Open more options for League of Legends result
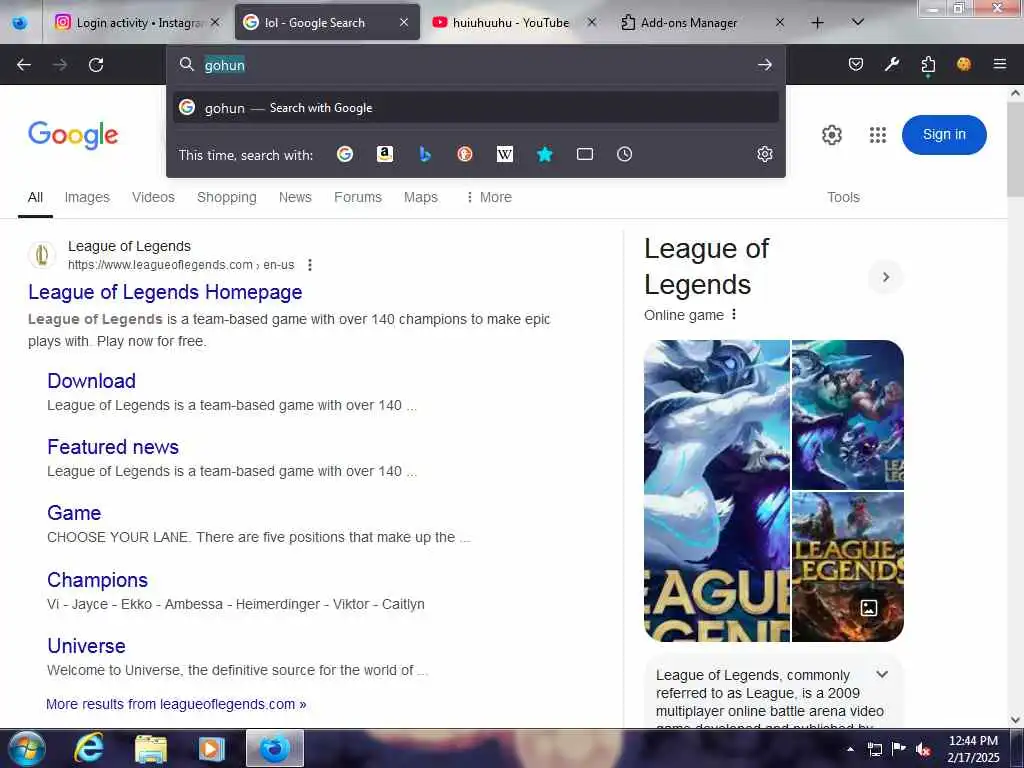 click(310, 265)
